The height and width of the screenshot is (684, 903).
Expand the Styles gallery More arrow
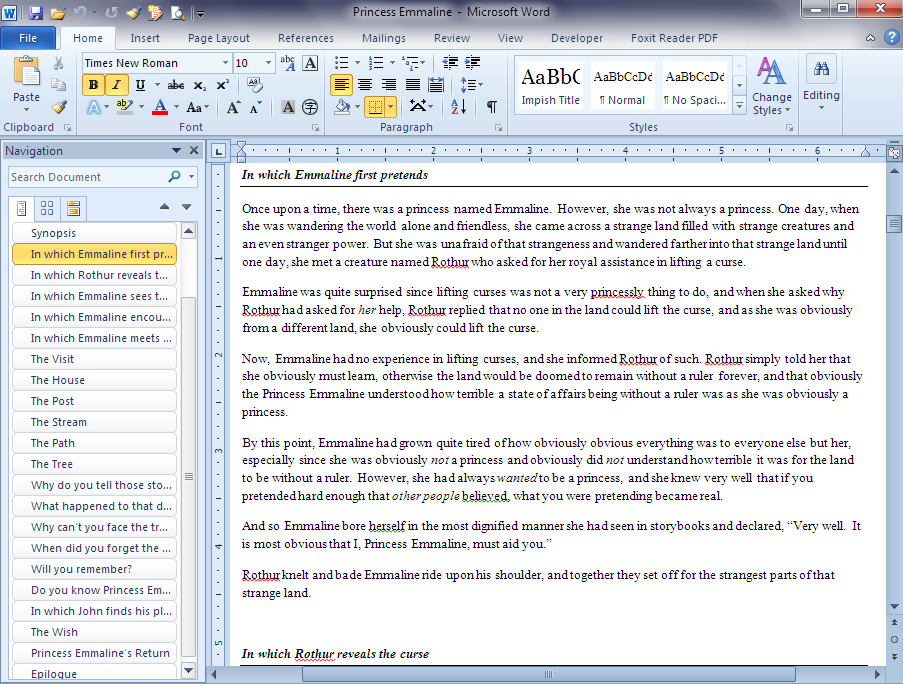click(739, 106)
